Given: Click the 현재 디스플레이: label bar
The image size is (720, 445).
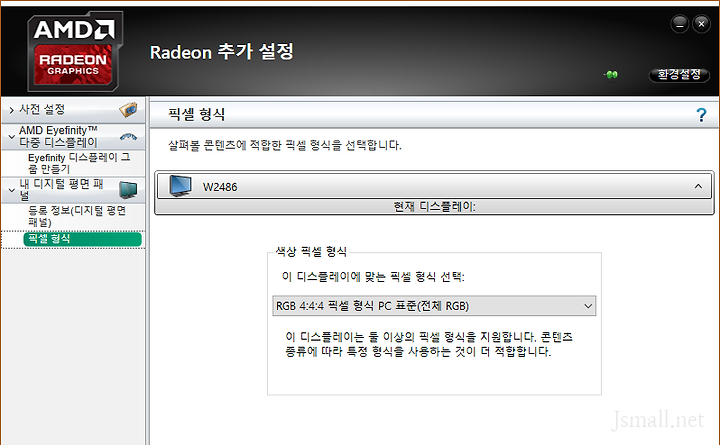Looking at the screenshot, I should (x=434, y=207).
